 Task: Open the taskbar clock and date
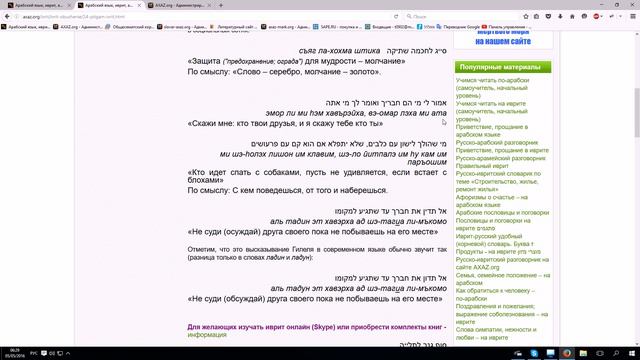click(x=15, y=353)
